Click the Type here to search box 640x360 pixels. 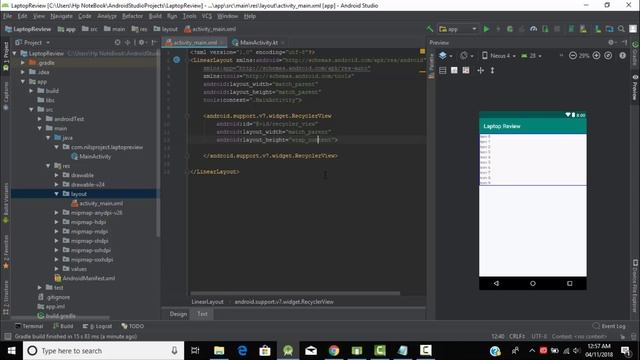point(102,351)
